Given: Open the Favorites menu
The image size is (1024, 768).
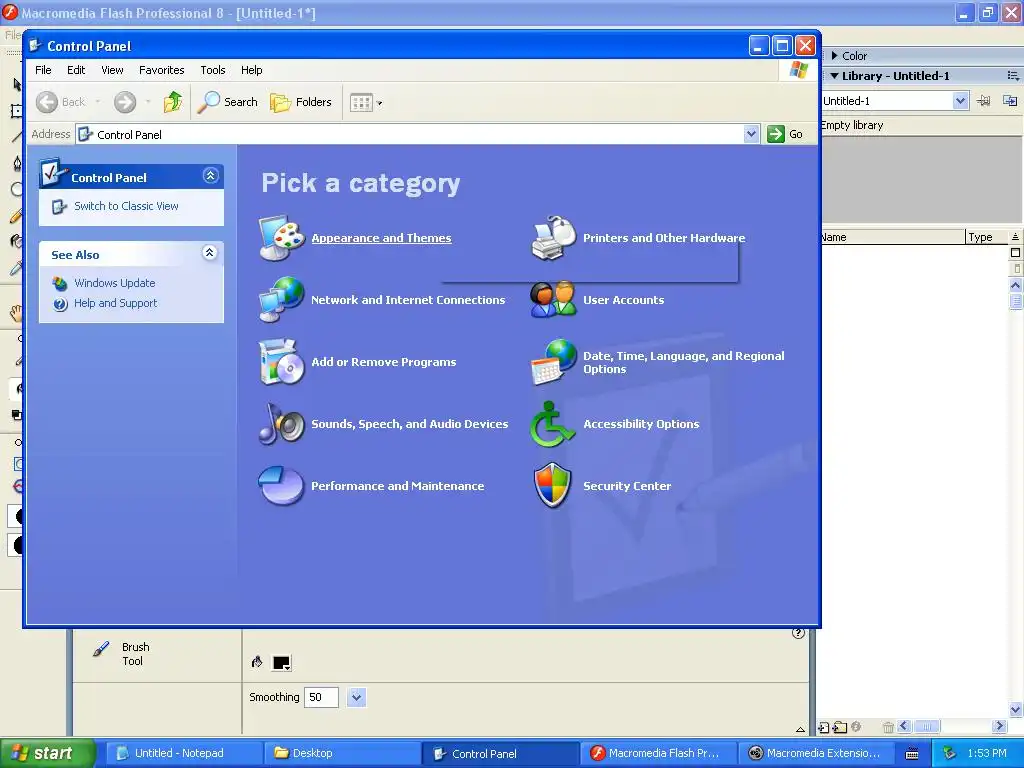Looking at the screenshot, I should [x=161, y=70].
